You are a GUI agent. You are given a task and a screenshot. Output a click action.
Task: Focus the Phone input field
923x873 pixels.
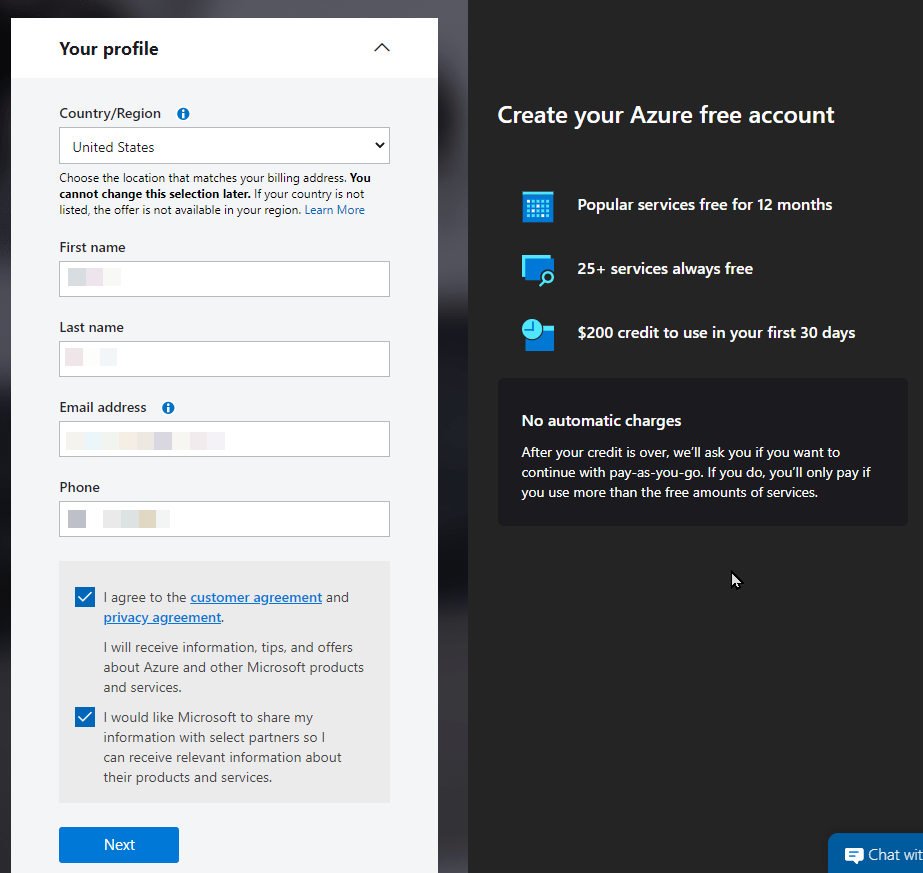point(224,519)
